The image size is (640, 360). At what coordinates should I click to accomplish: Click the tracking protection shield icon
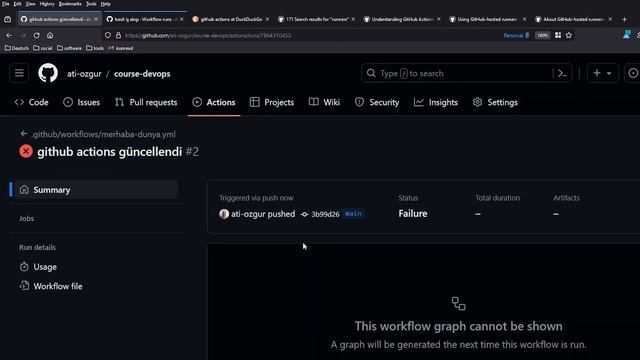click(108, 36)
